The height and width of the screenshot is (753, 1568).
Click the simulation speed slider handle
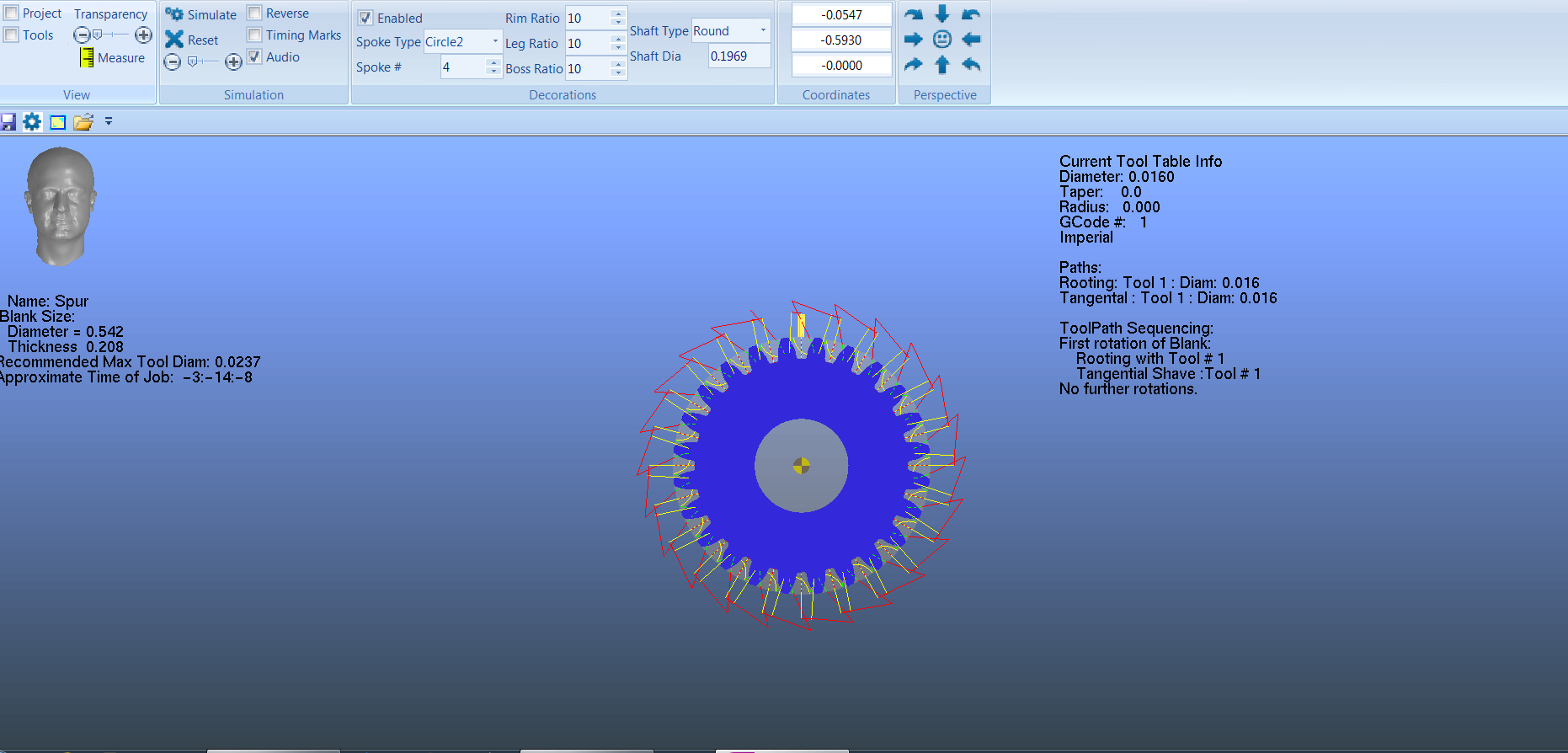pos(193,61)
